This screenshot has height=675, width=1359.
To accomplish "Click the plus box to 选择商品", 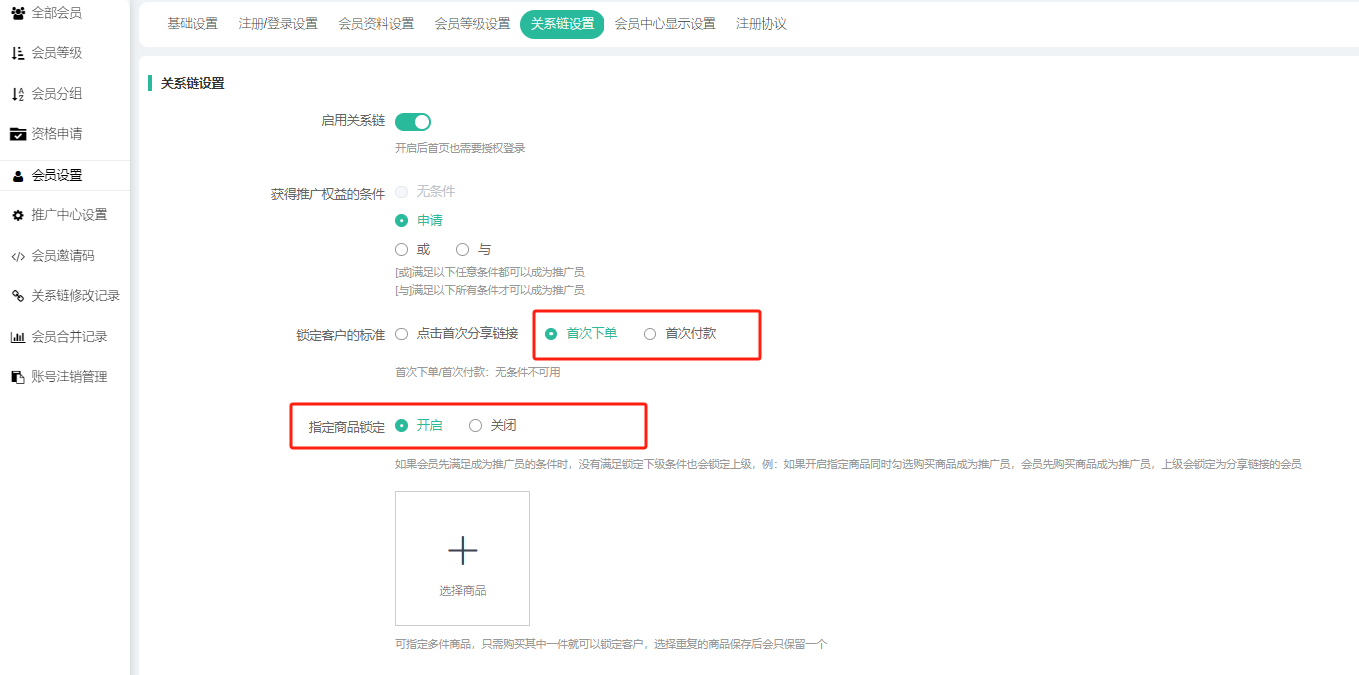I will click(462, 558).
